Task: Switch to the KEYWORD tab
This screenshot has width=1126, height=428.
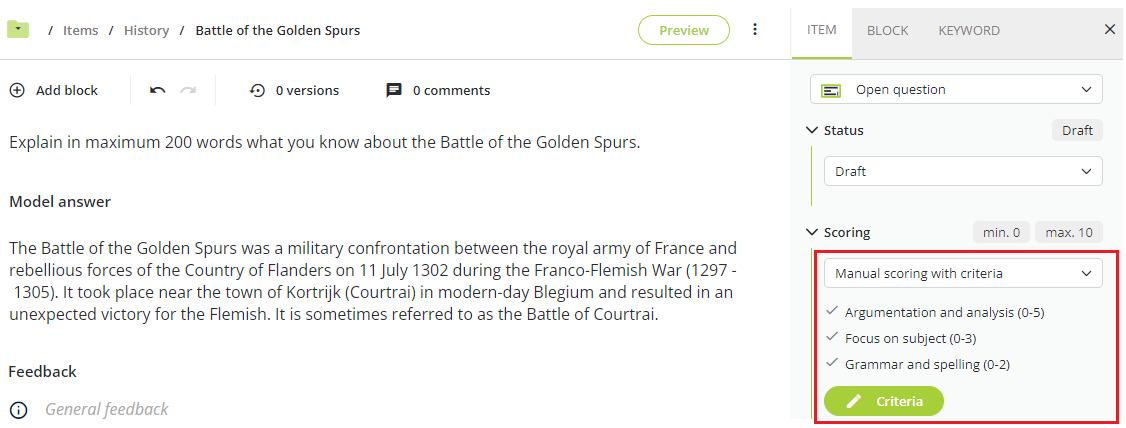Action: (969, 30)
